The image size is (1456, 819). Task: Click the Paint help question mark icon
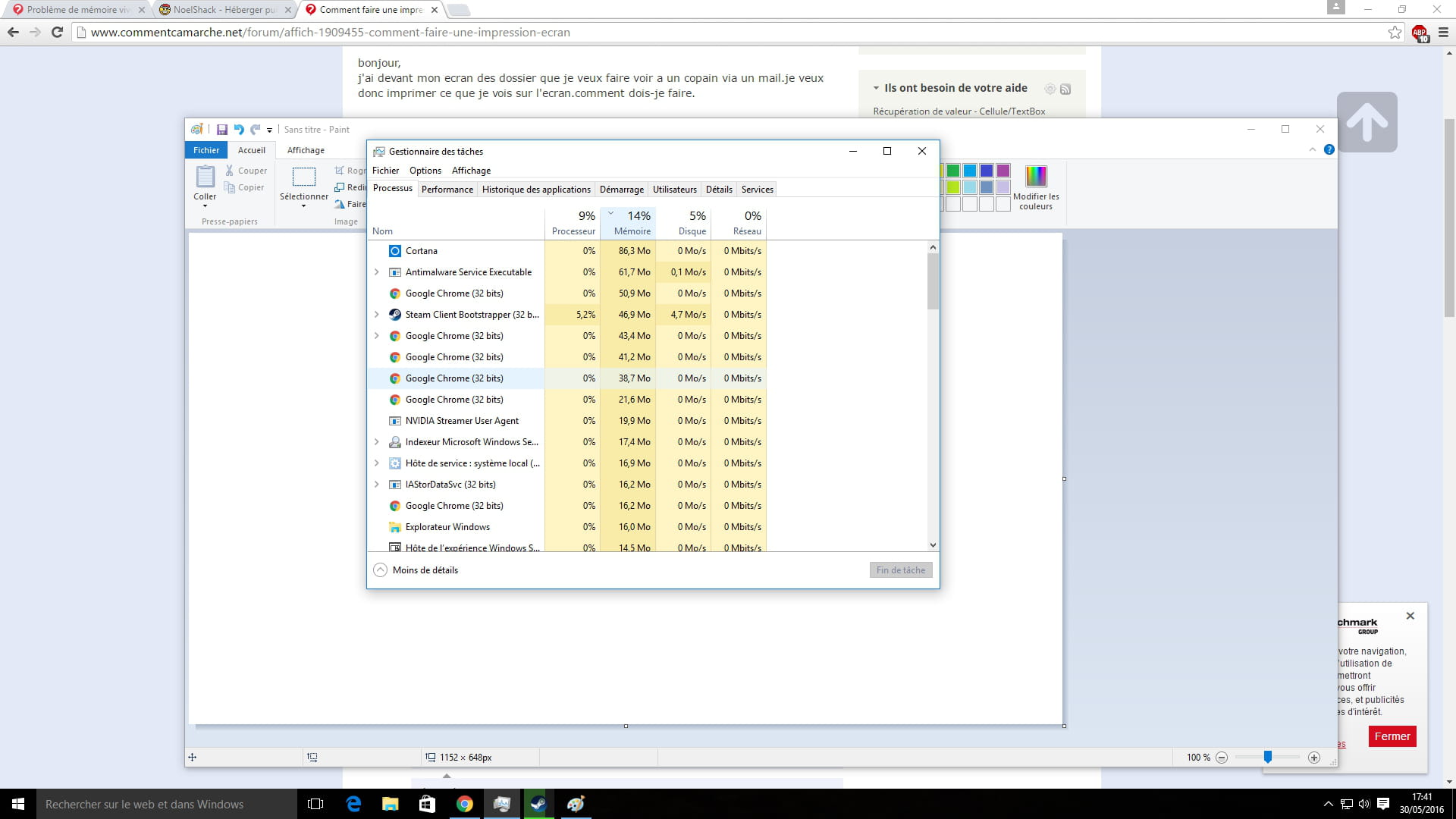[x=1329, y=149]
